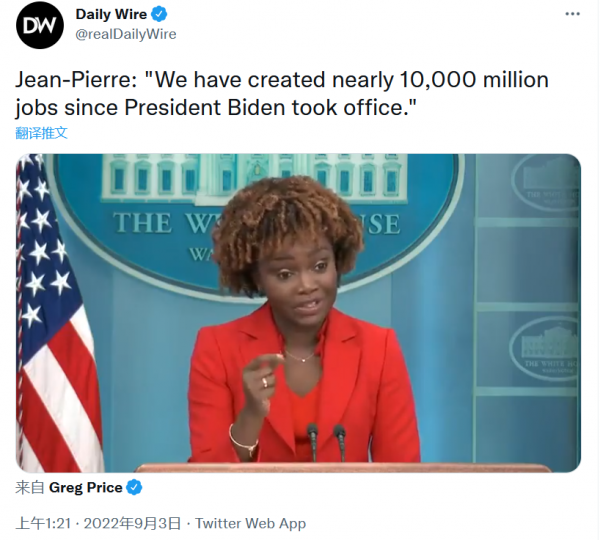
Task: Open the 上午1:21 timestamp link
Action: pyautogui.click(x=43, y=523)
